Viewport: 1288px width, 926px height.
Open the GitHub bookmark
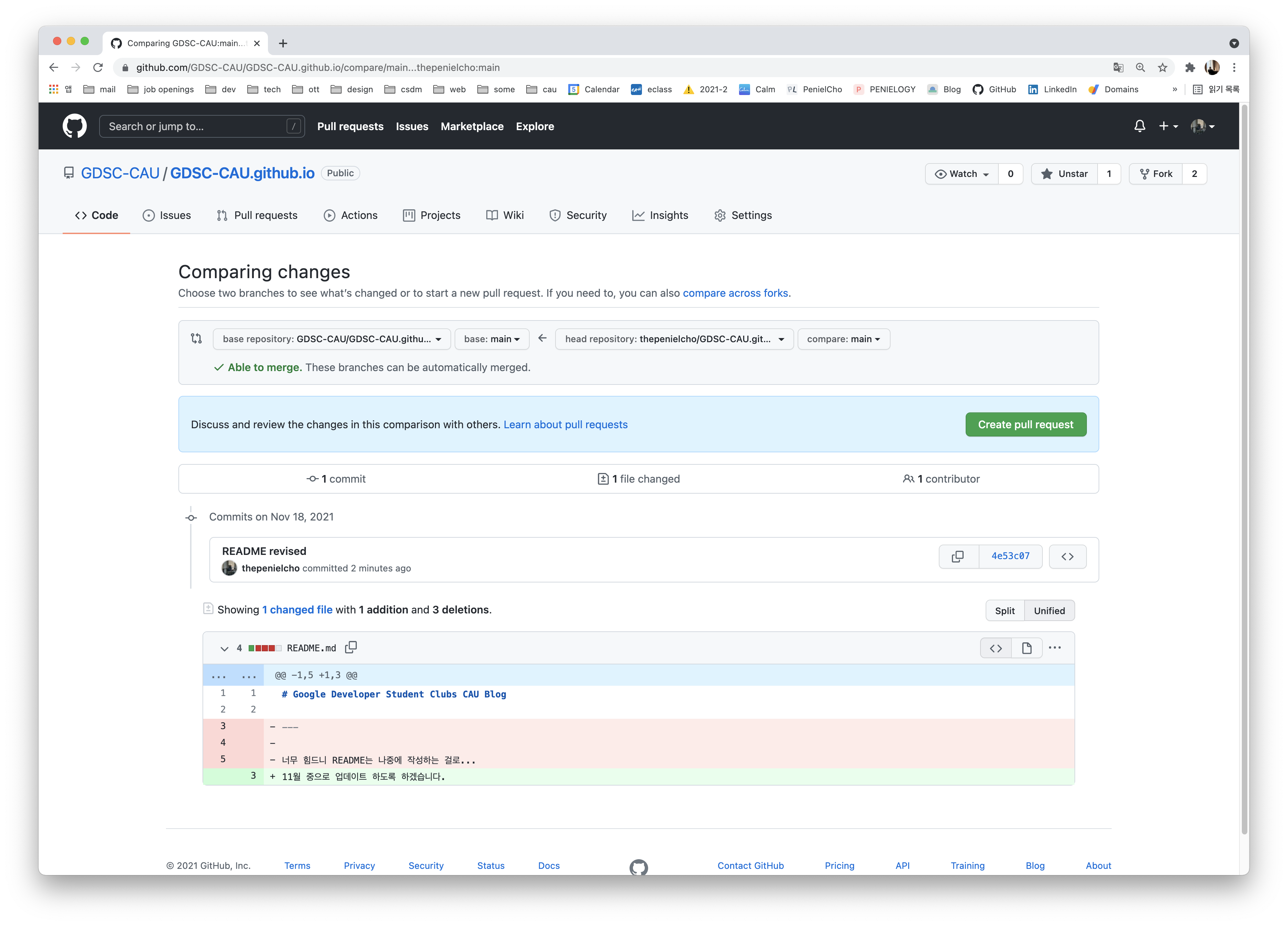click(x=994, y=89)
